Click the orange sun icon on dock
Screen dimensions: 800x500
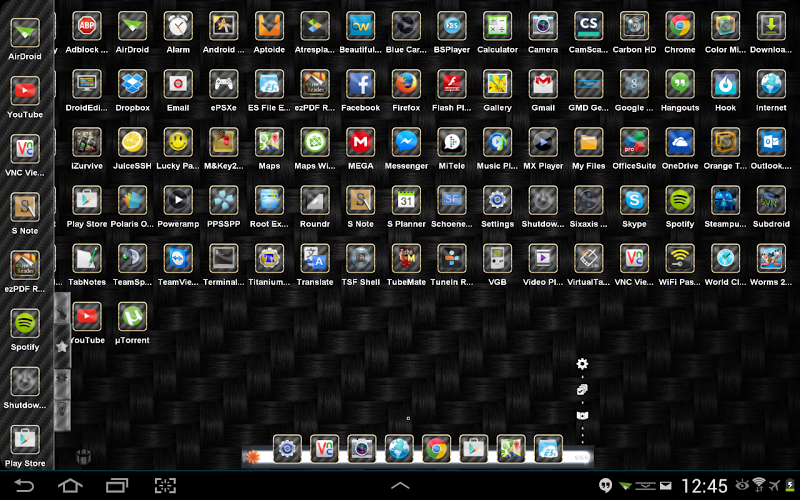click(x=253, y=457)
